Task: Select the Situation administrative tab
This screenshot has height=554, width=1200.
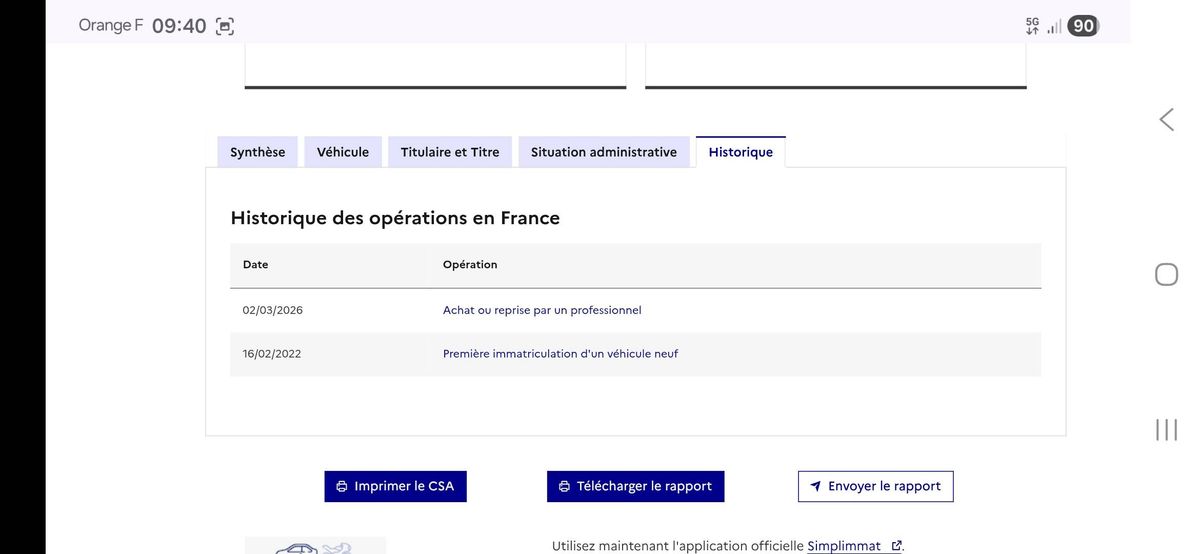Action: coord(604,152)
